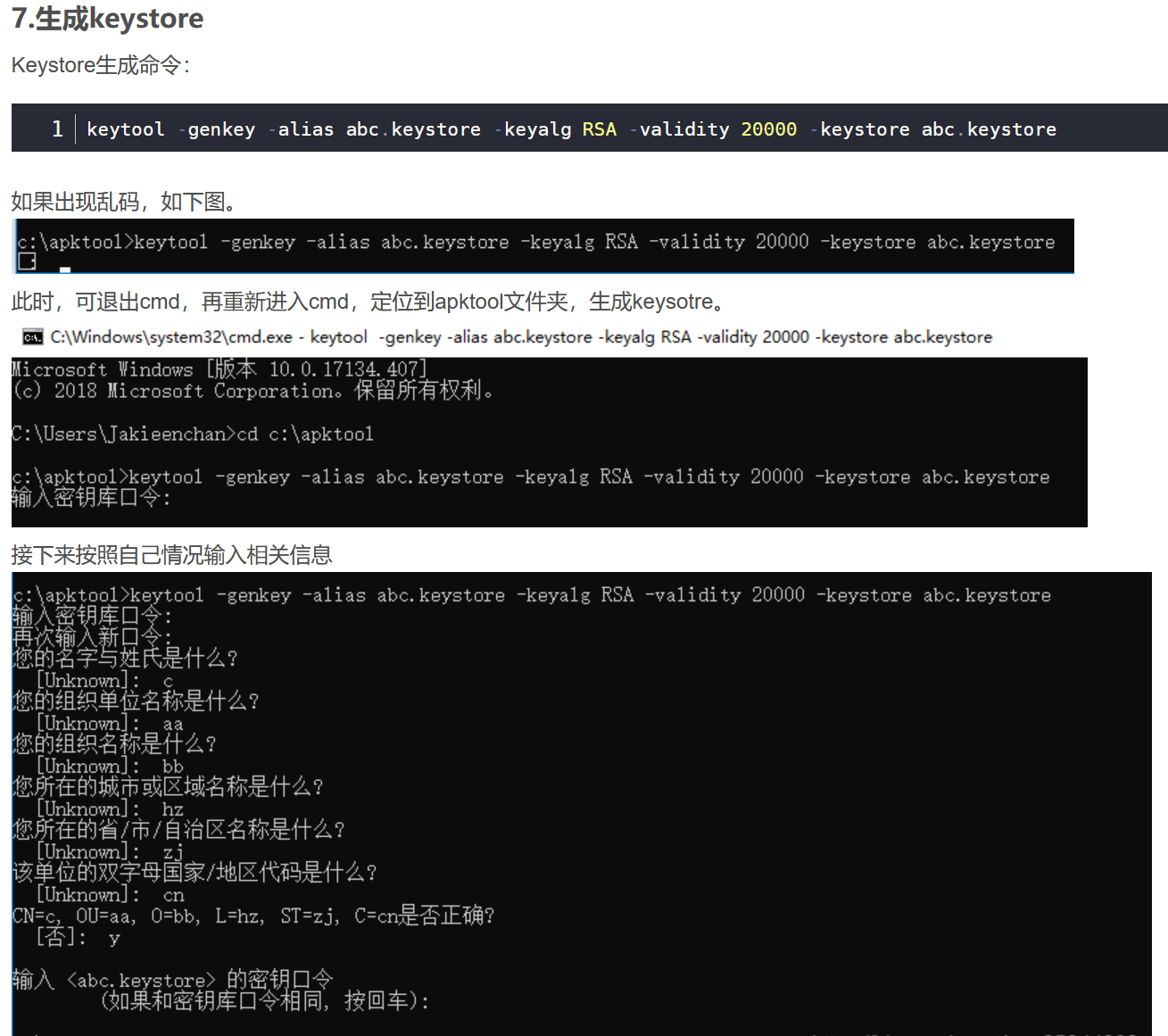The image size is (1168, 1036).
Task: Open the first garbled-output terminal screenshot
Action: point(543,245)
